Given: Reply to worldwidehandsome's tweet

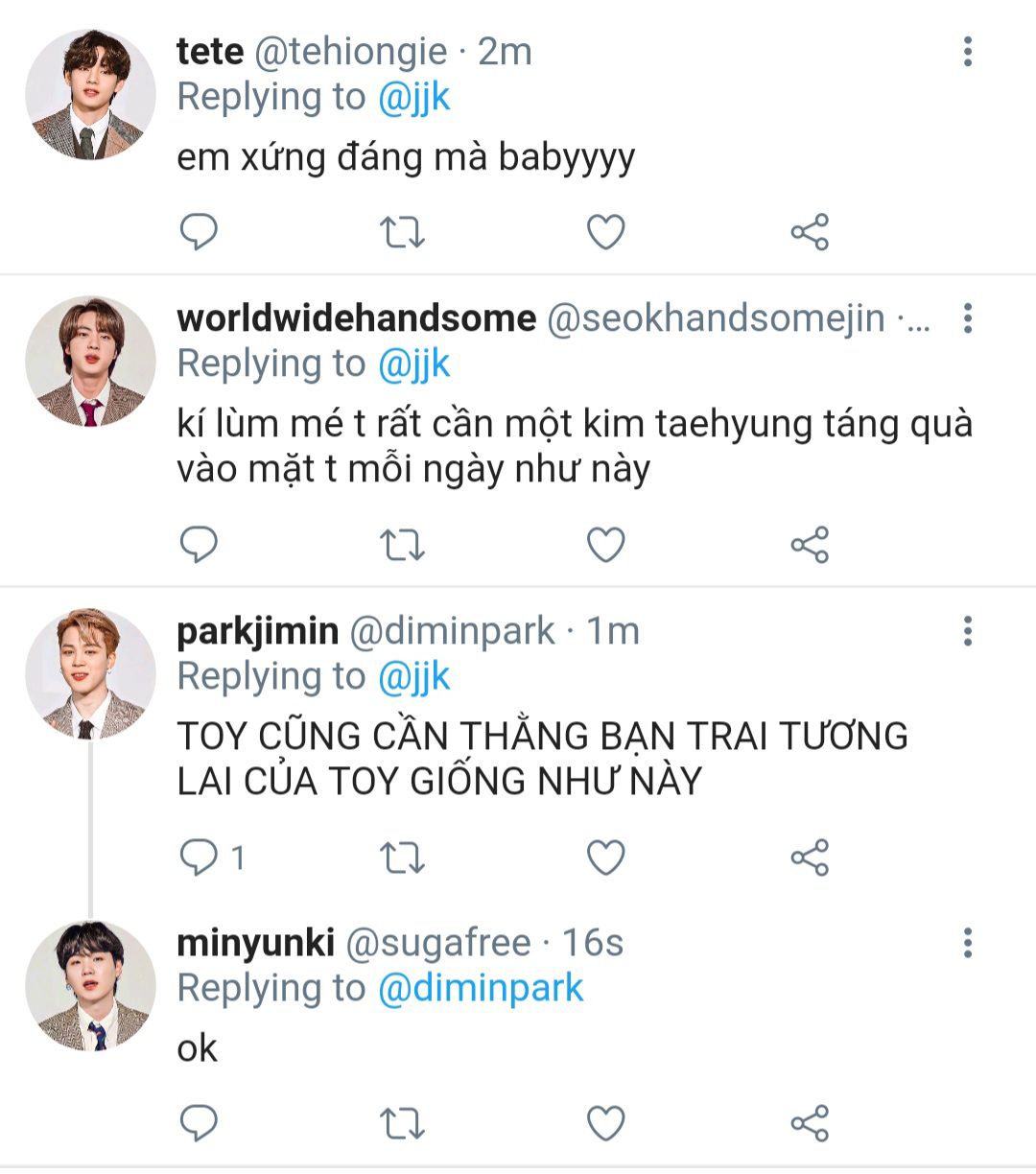Looking at the screenshot, I should click(x=200, y=545).
